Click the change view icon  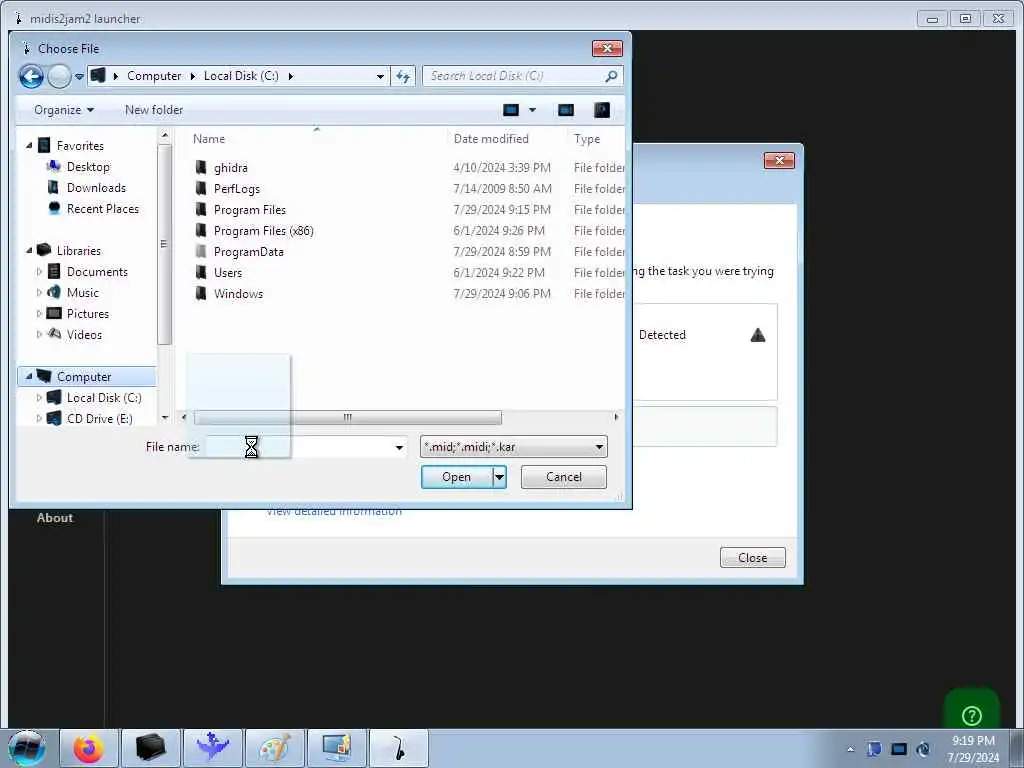511,110
